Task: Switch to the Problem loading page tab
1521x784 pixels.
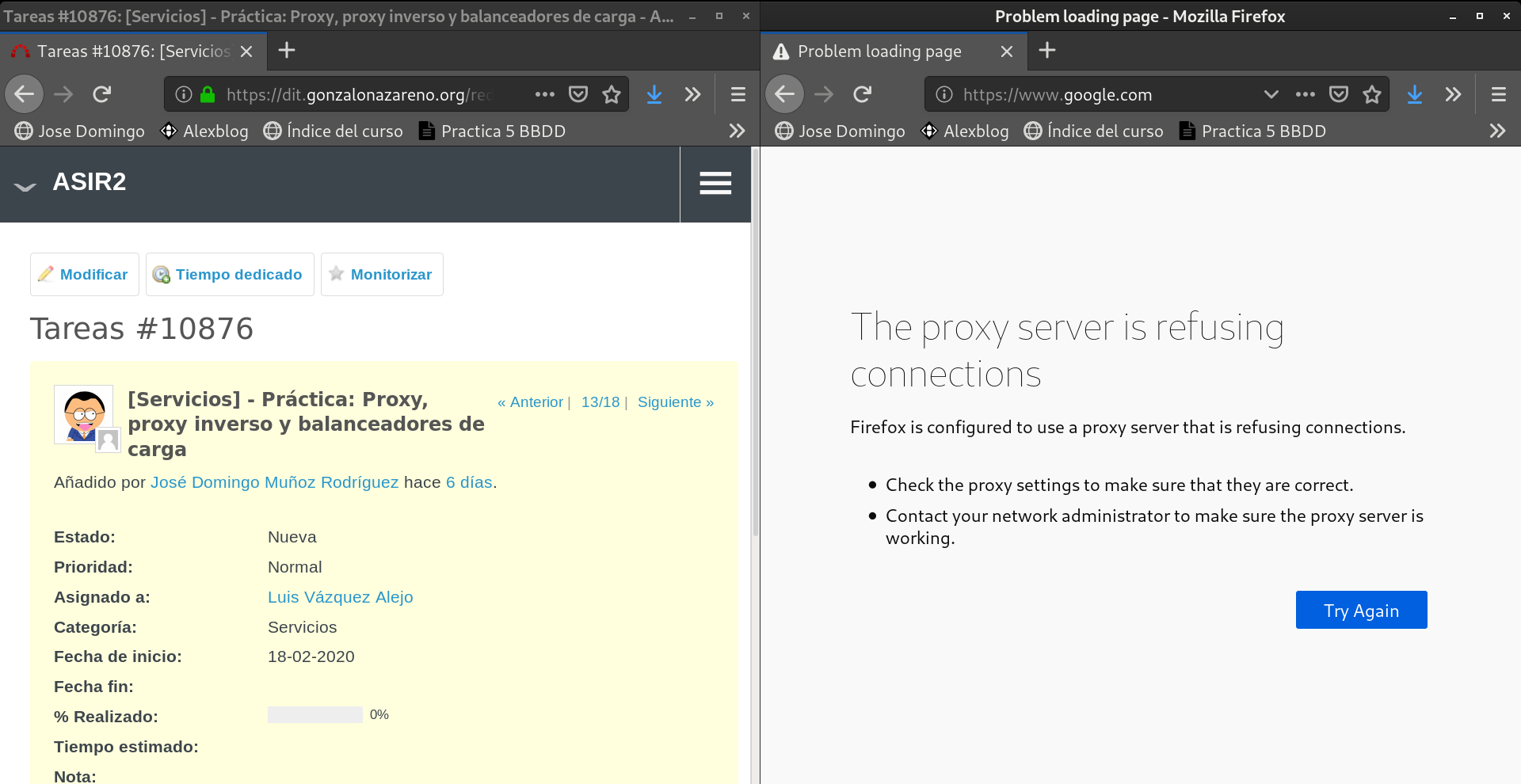Action: tap(879, 51)
